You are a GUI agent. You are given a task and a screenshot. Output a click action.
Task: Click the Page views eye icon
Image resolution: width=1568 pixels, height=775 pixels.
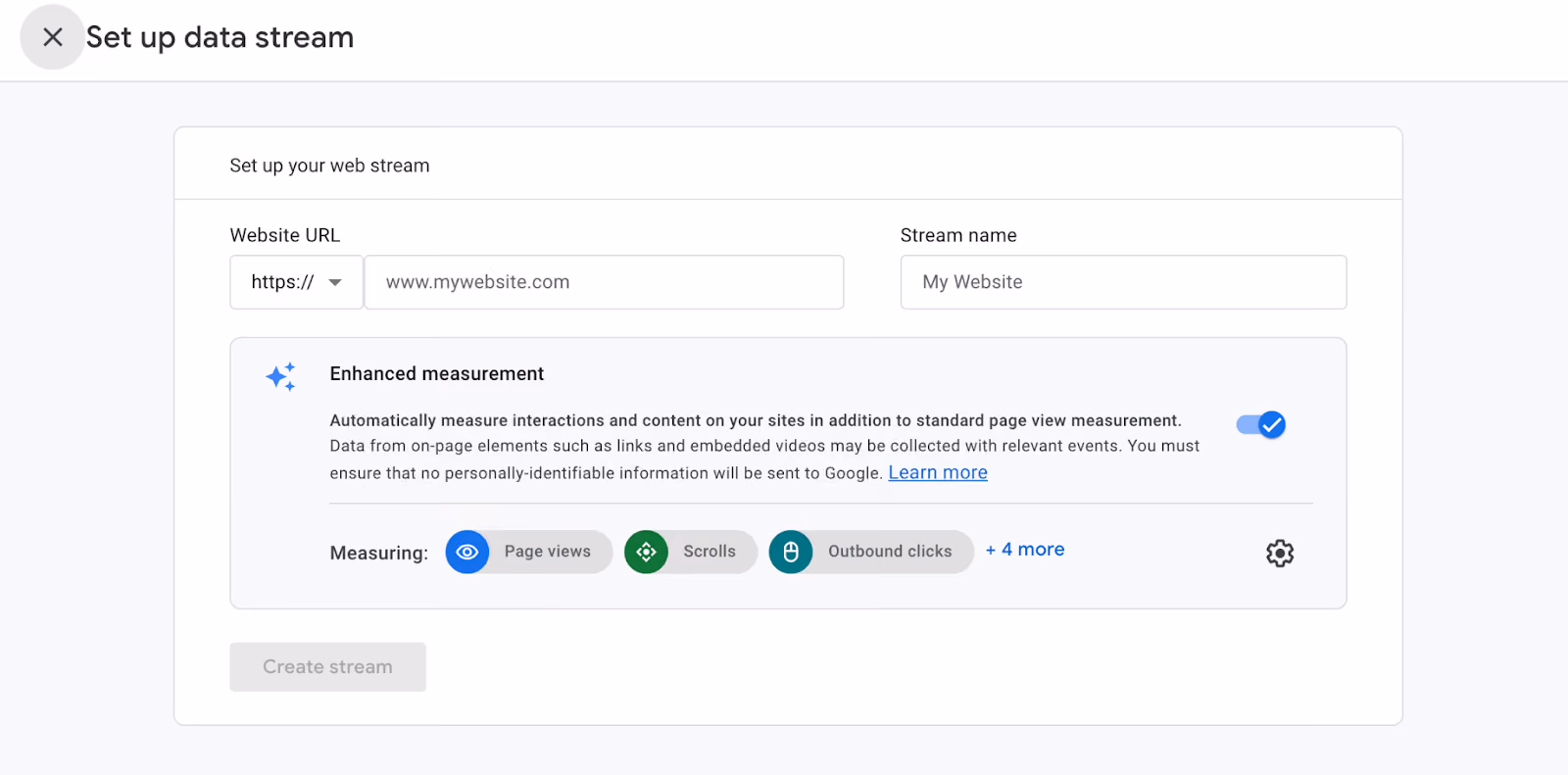(467, 552)
